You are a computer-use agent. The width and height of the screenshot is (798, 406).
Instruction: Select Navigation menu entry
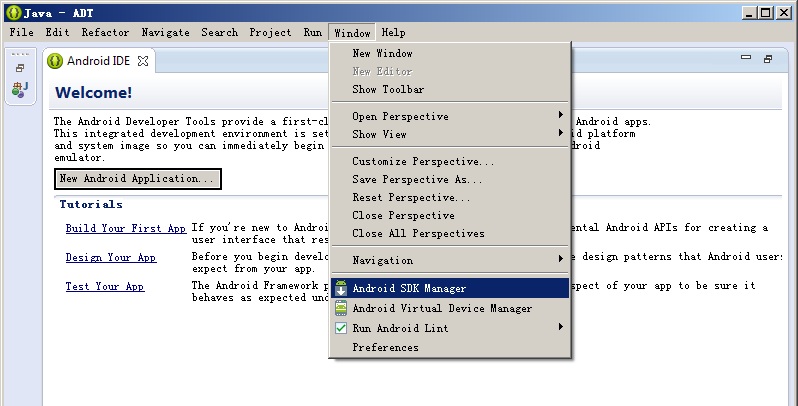tap(450, 260)
